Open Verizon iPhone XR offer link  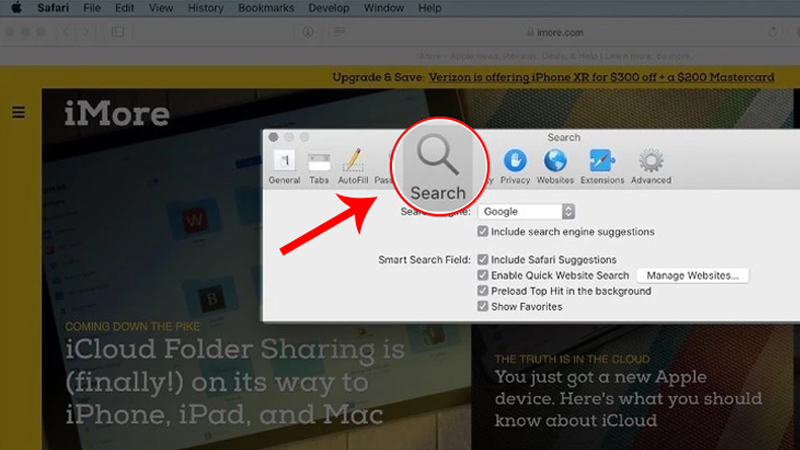point(601,78)
